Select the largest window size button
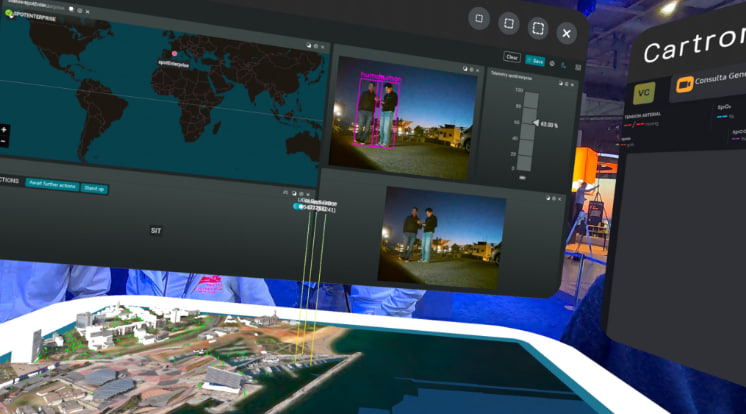The width and height of the screenshot is (746, 414). coord(538,28)
